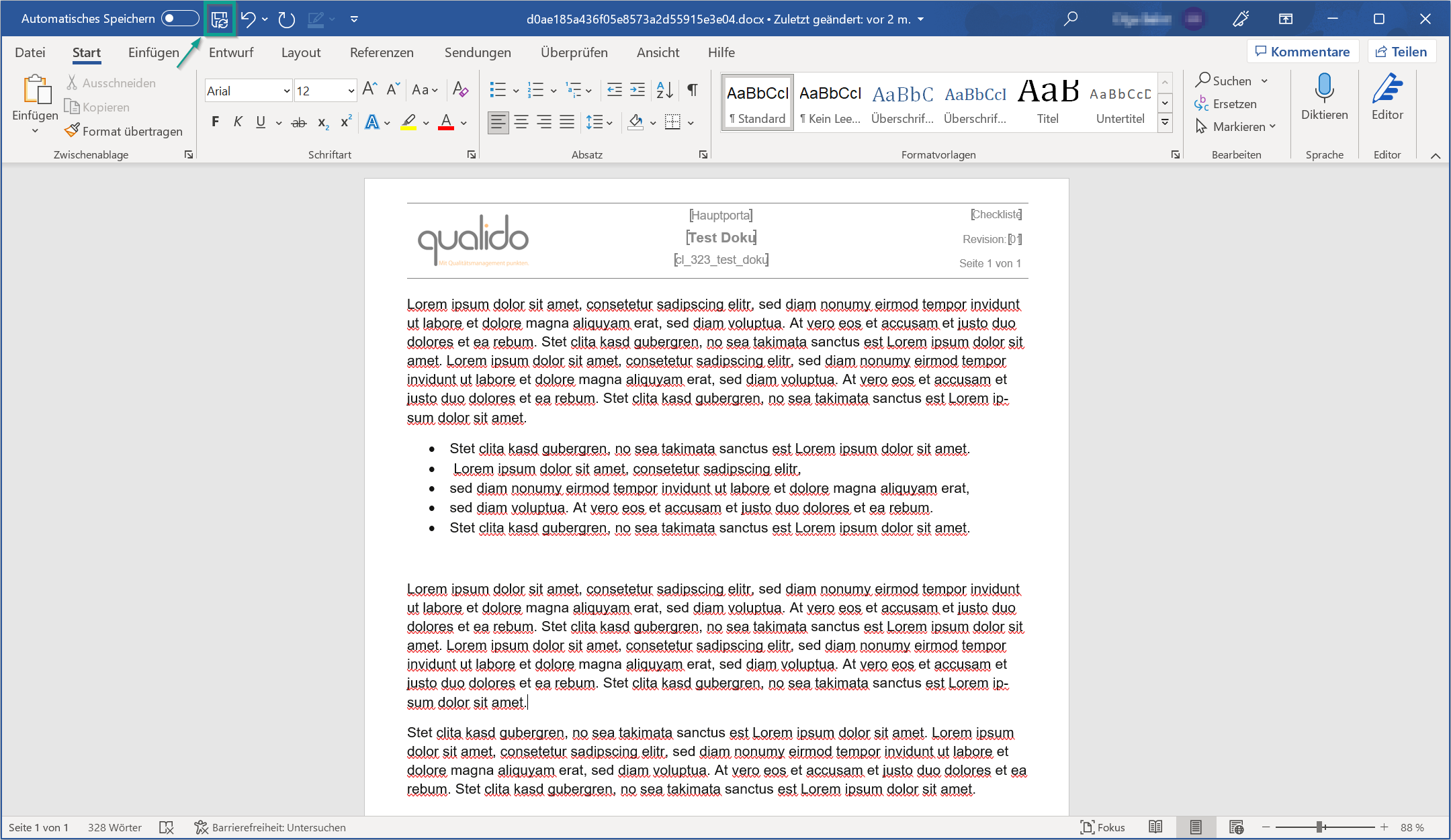Click the Kopieren button

coord(97,107)
